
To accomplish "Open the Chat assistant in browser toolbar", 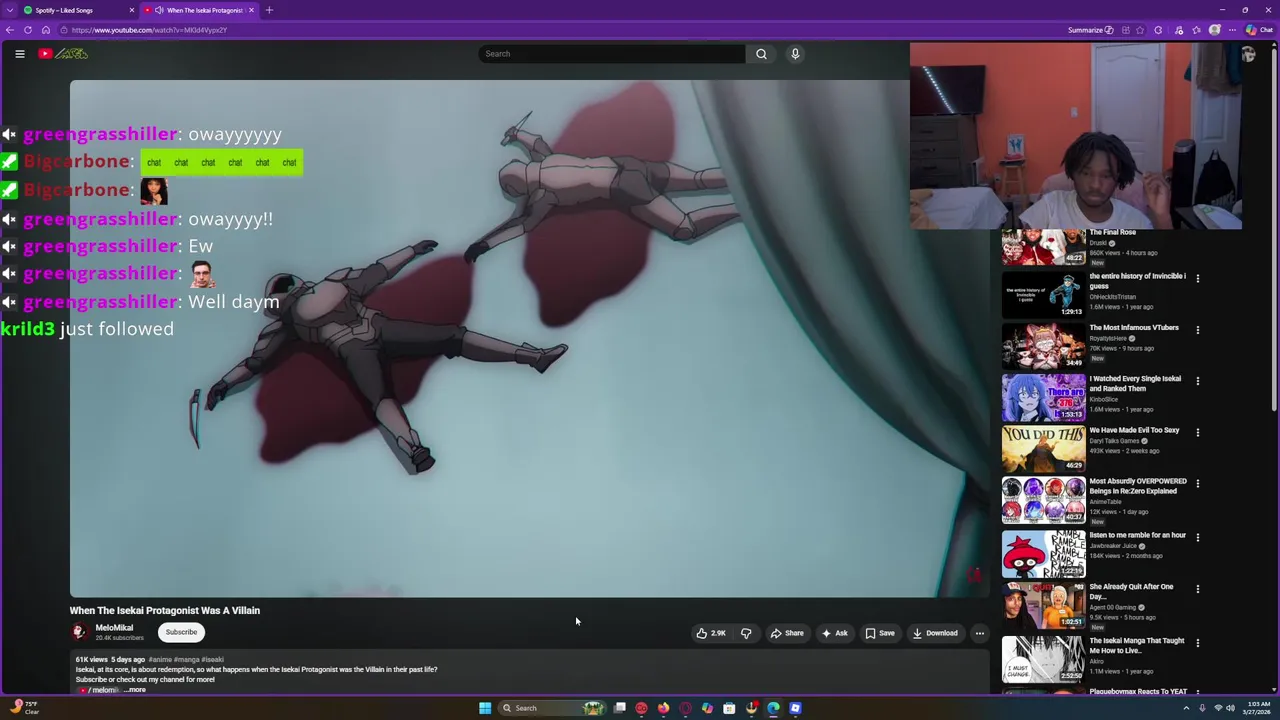I will tap(1259, 30).
